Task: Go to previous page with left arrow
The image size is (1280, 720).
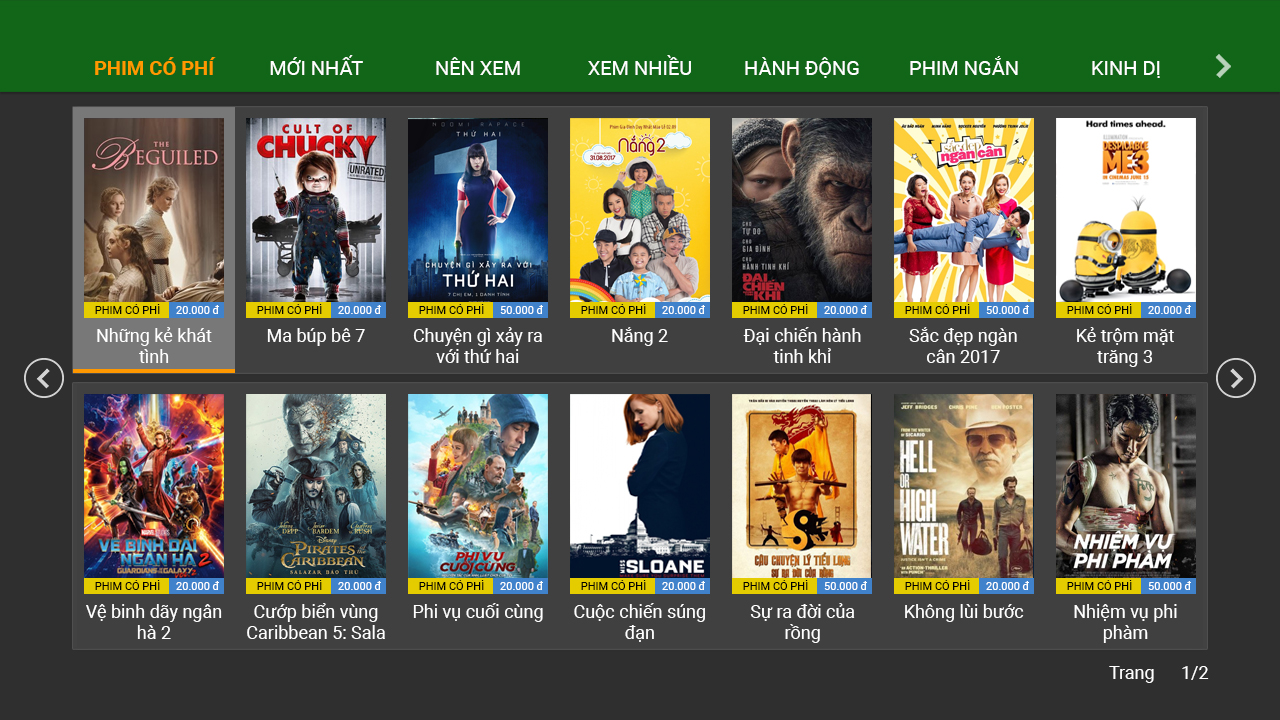Action: coord(44,378)
